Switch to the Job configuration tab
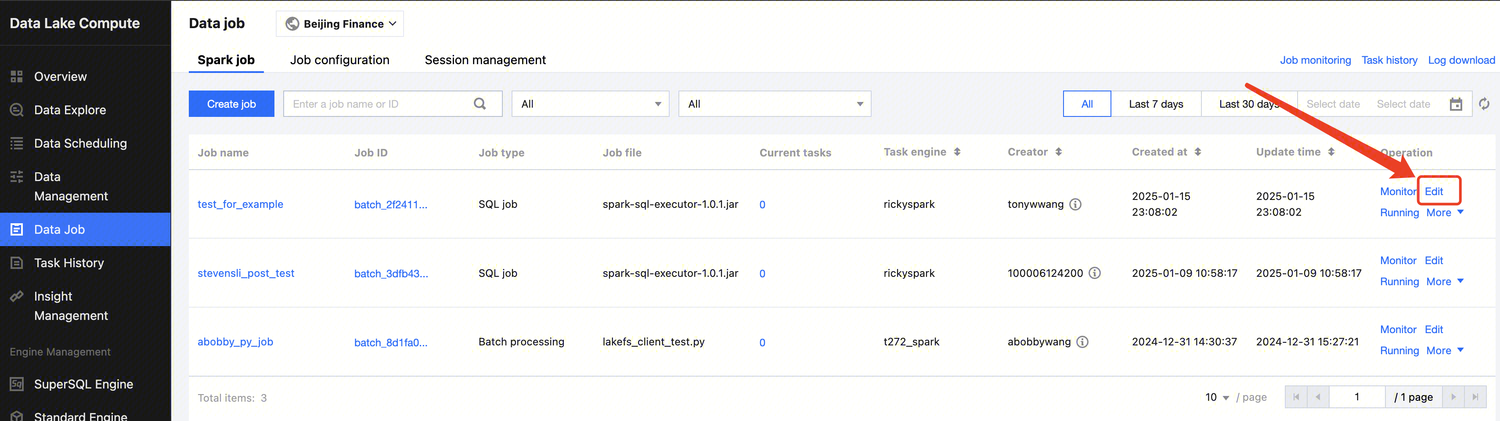Viewport: 1500px width, 421px height. coord(339,60)
